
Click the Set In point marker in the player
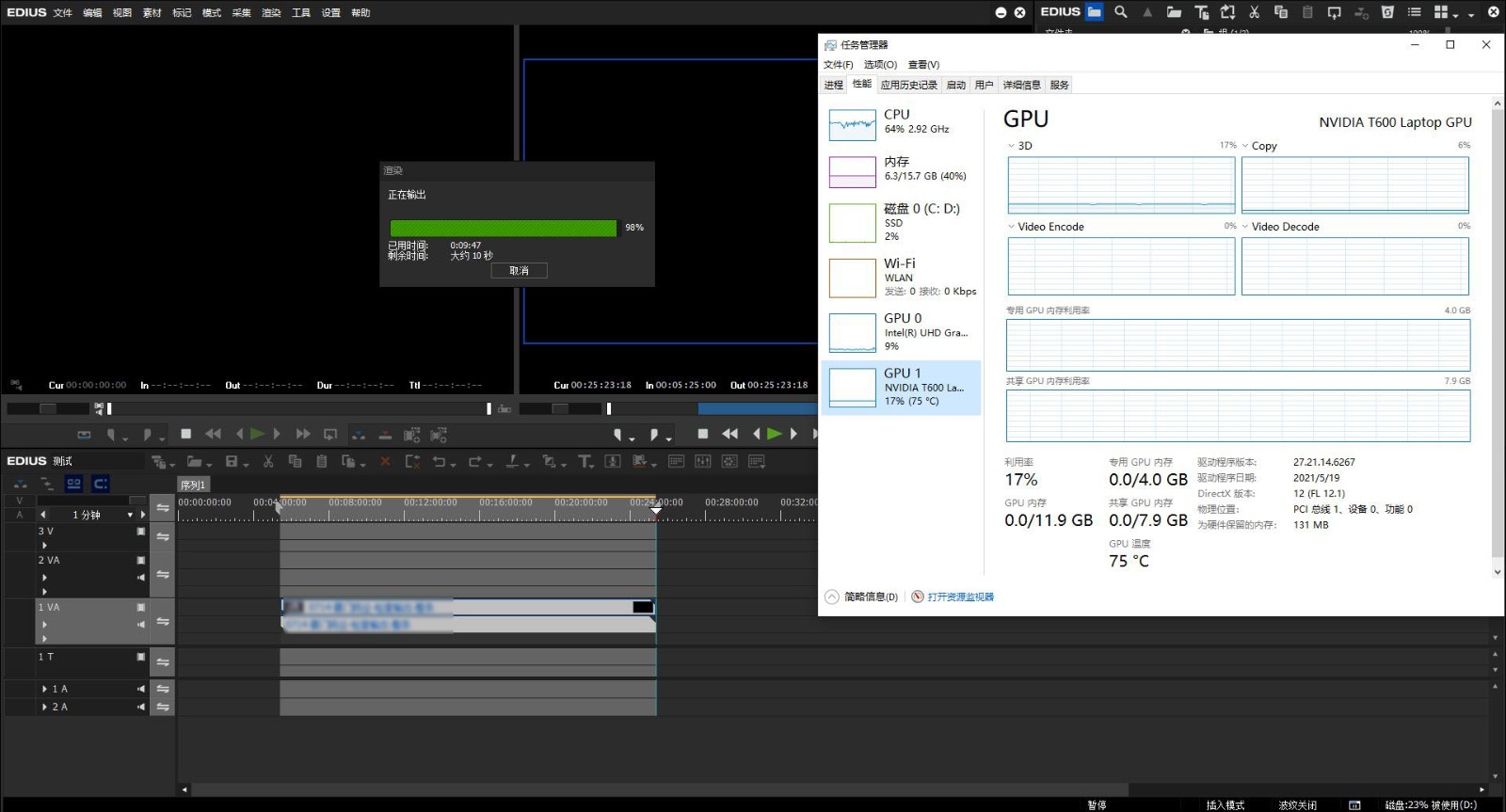coord(111,434)
